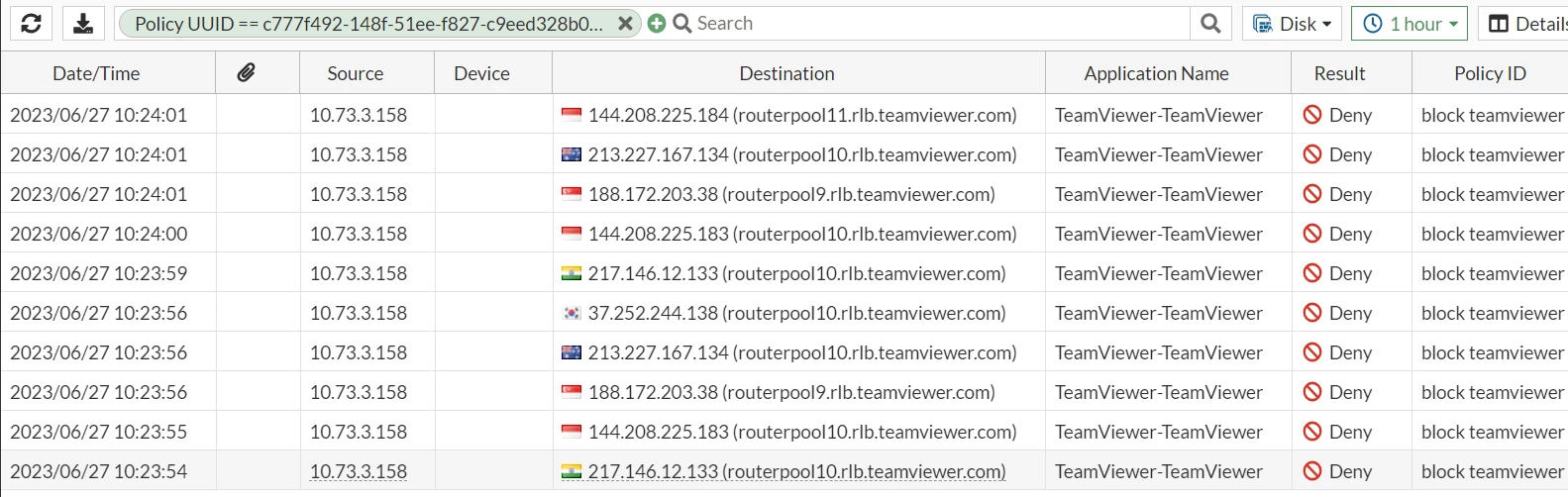Viewport: 1568px width, 497px height.
Task: Open destination link 217.146.12.133 in last row
Action: [x=797, y=471]
